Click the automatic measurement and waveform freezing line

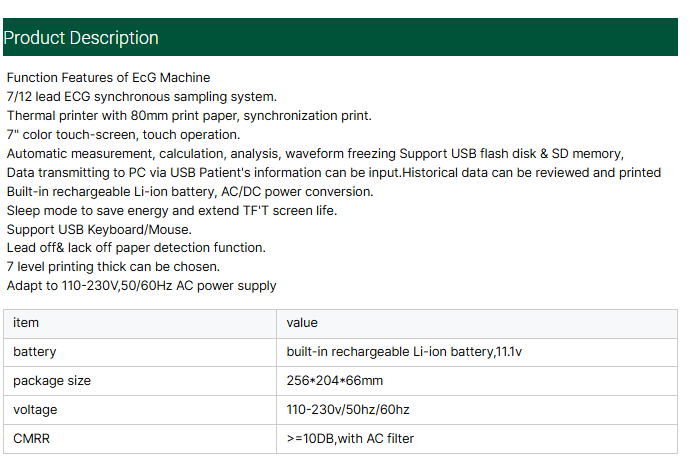tap(315, 153)
